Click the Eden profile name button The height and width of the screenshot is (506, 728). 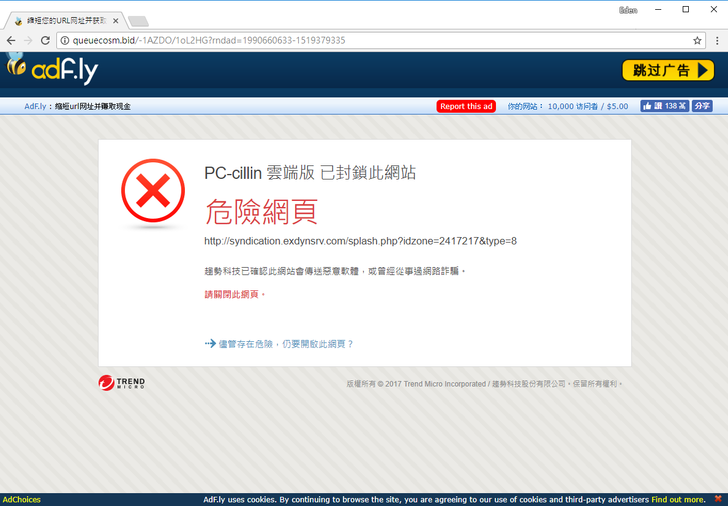(628, 10)
